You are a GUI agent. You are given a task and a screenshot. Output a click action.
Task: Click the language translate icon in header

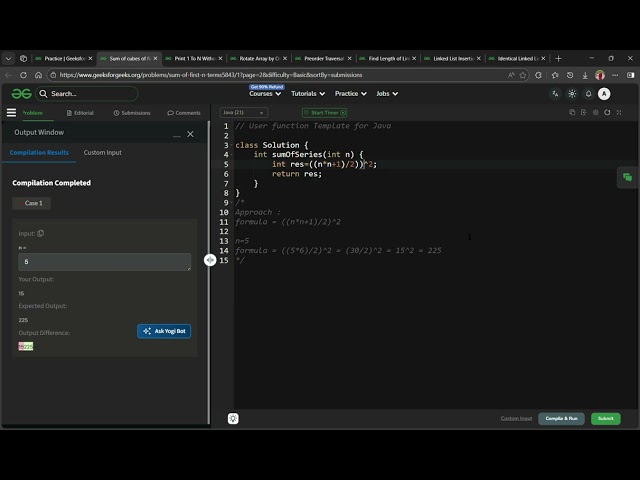pyautogui.click(x=555, y=94)
